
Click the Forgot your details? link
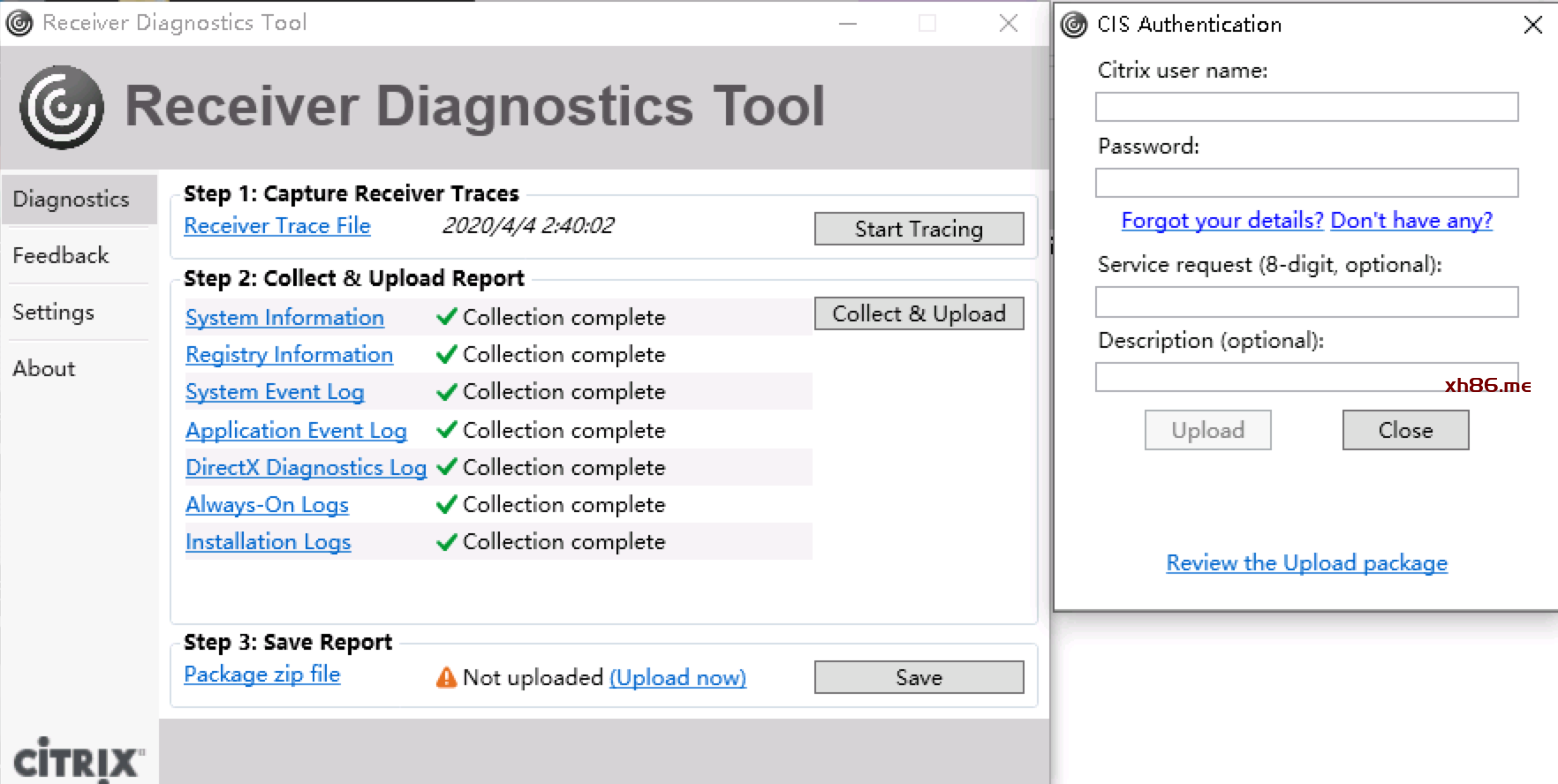(x=1222, y=221)
